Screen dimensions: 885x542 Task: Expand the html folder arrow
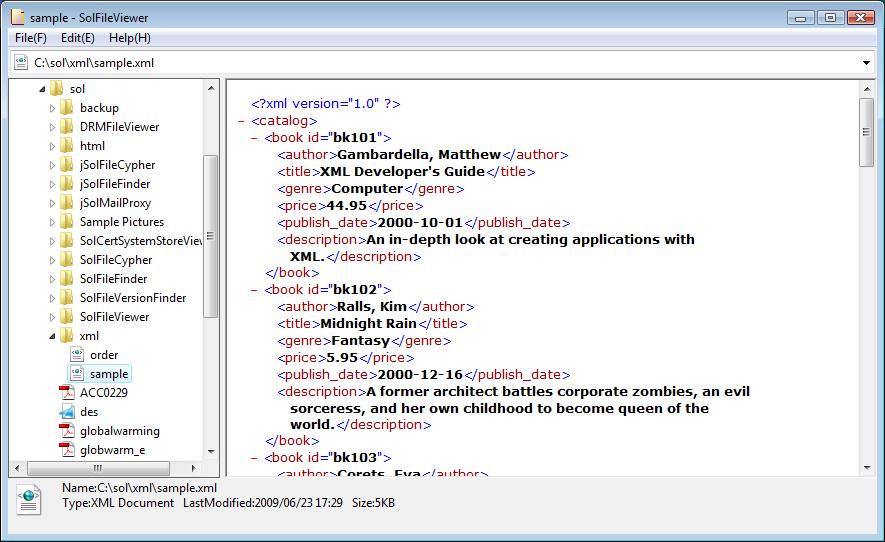(x=52, y=146)
